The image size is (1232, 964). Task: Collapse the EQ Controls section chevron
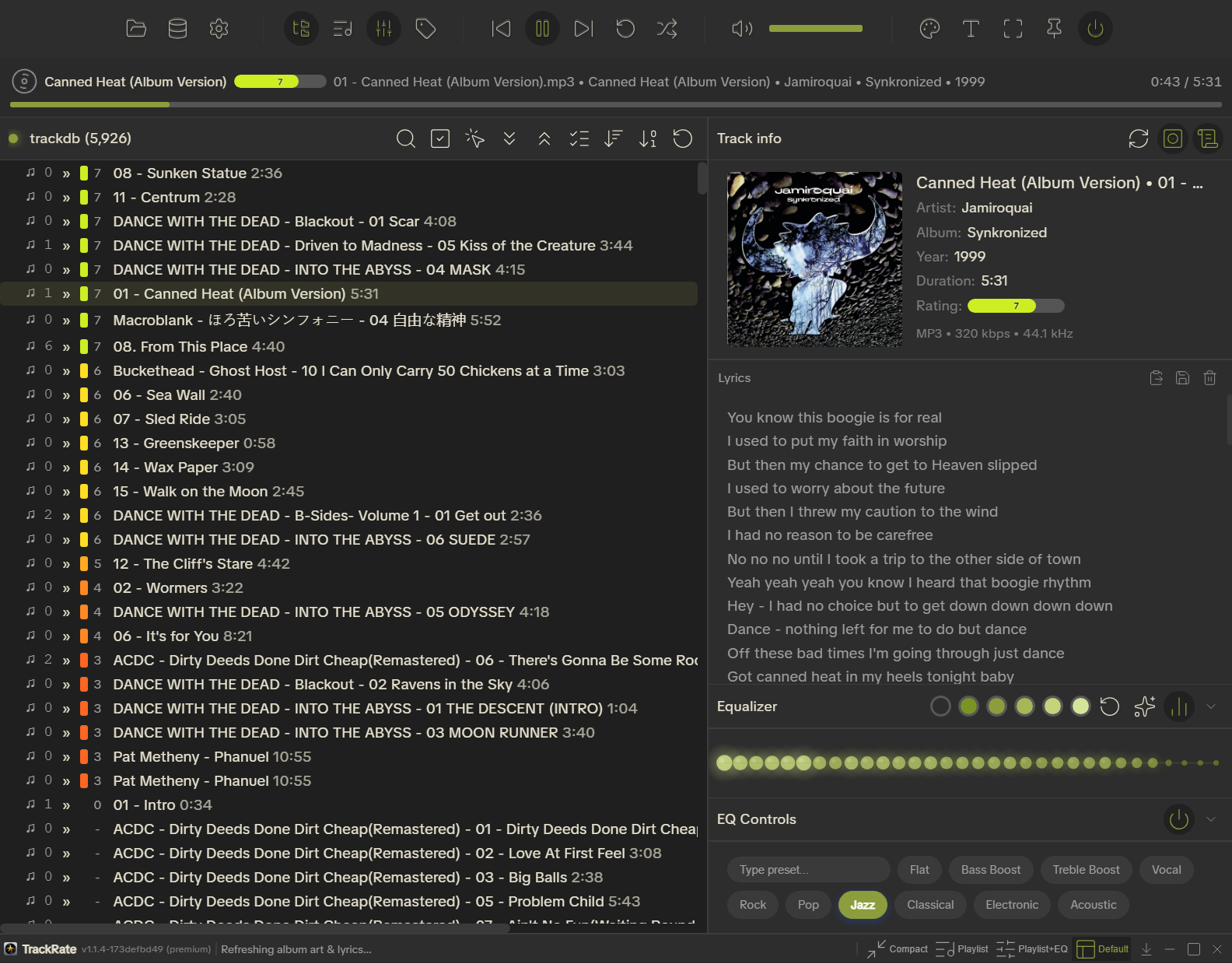click(x=1211, y=819)
